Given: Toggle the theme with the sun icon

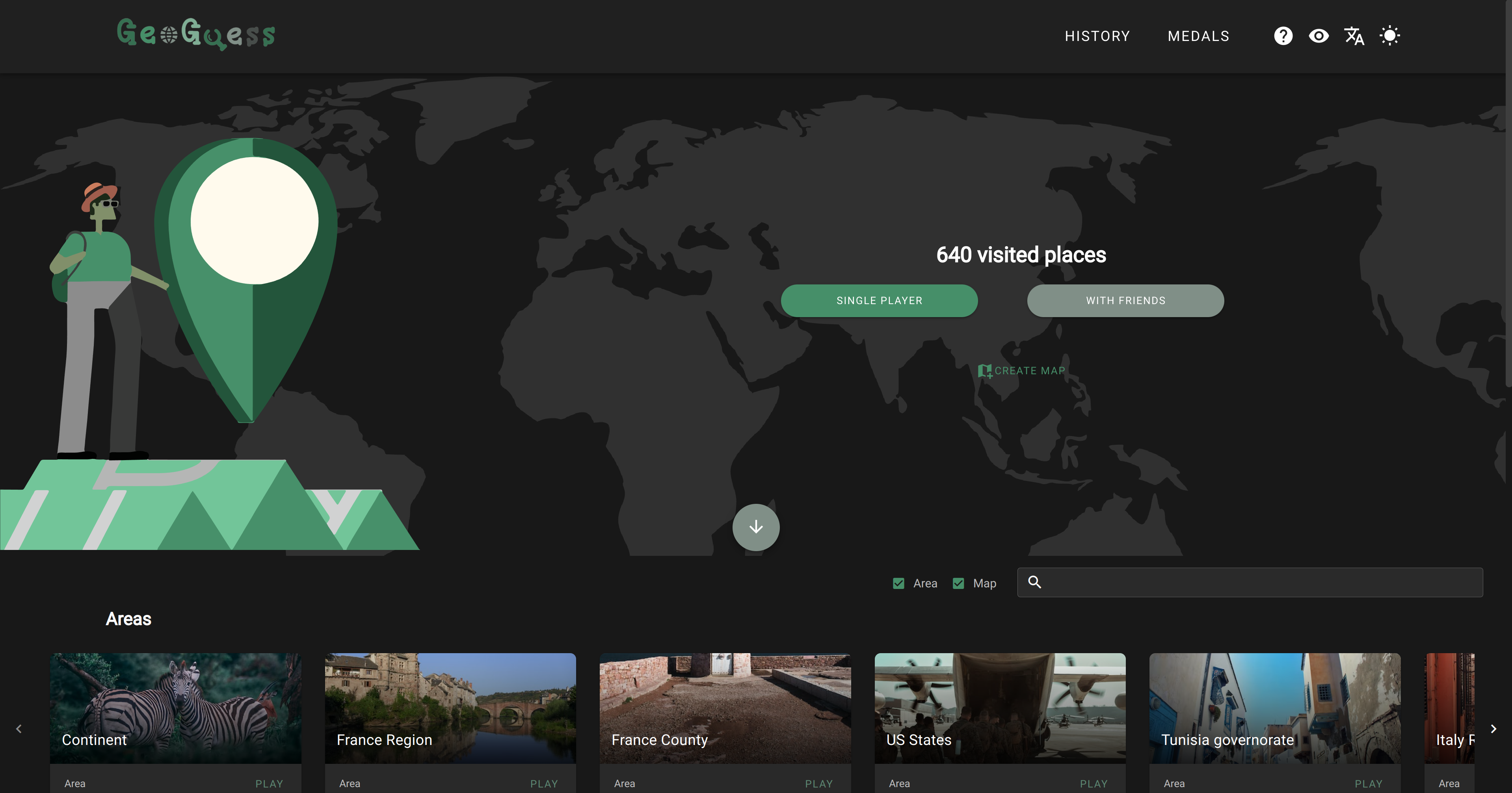Looking at the screenshot, I should [1390, 36].
